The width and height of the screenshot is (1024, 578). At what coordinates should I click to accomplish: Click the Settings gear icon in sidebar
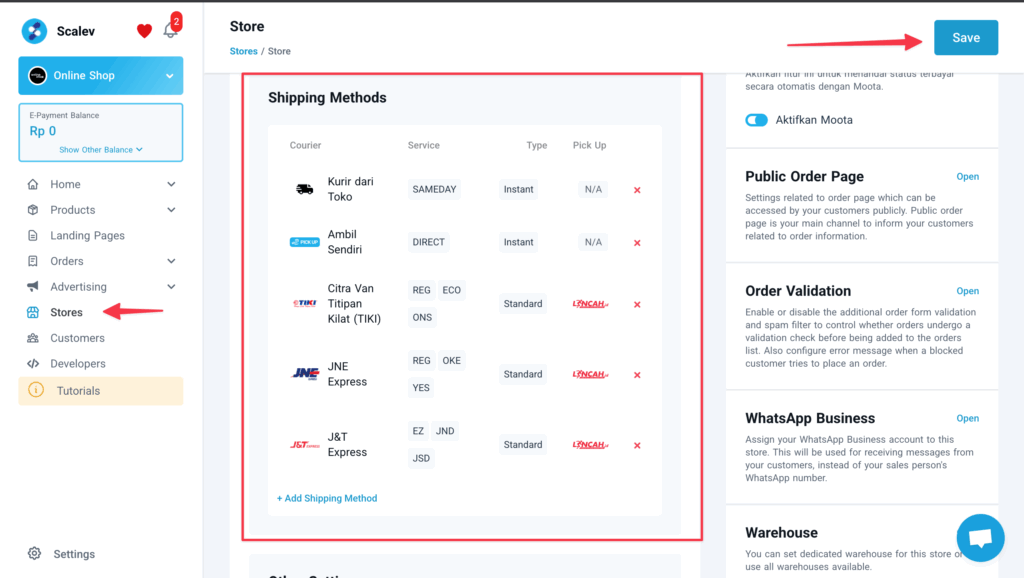[x=35, y=554]
